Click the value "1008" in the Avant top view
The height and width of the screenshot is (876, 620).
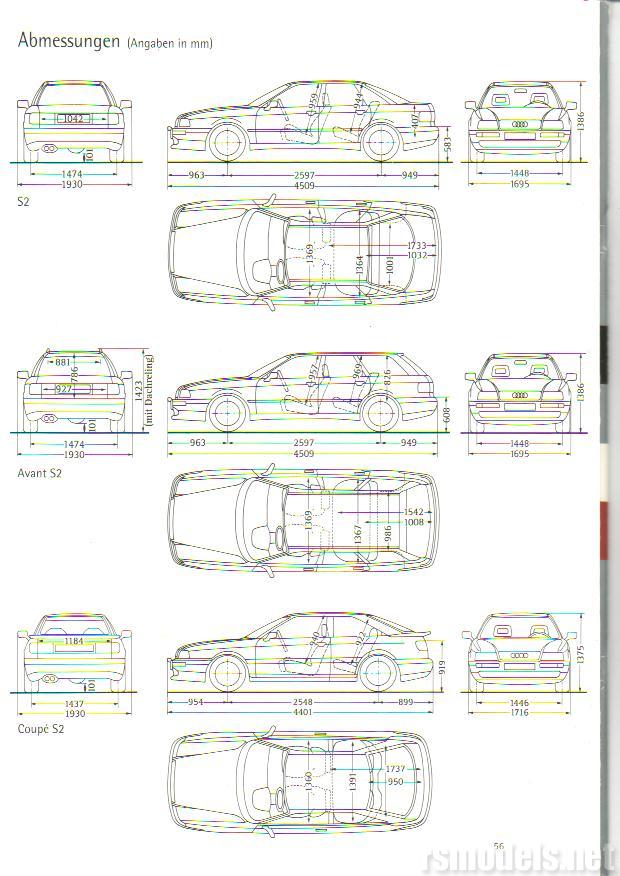coord(414,522)
